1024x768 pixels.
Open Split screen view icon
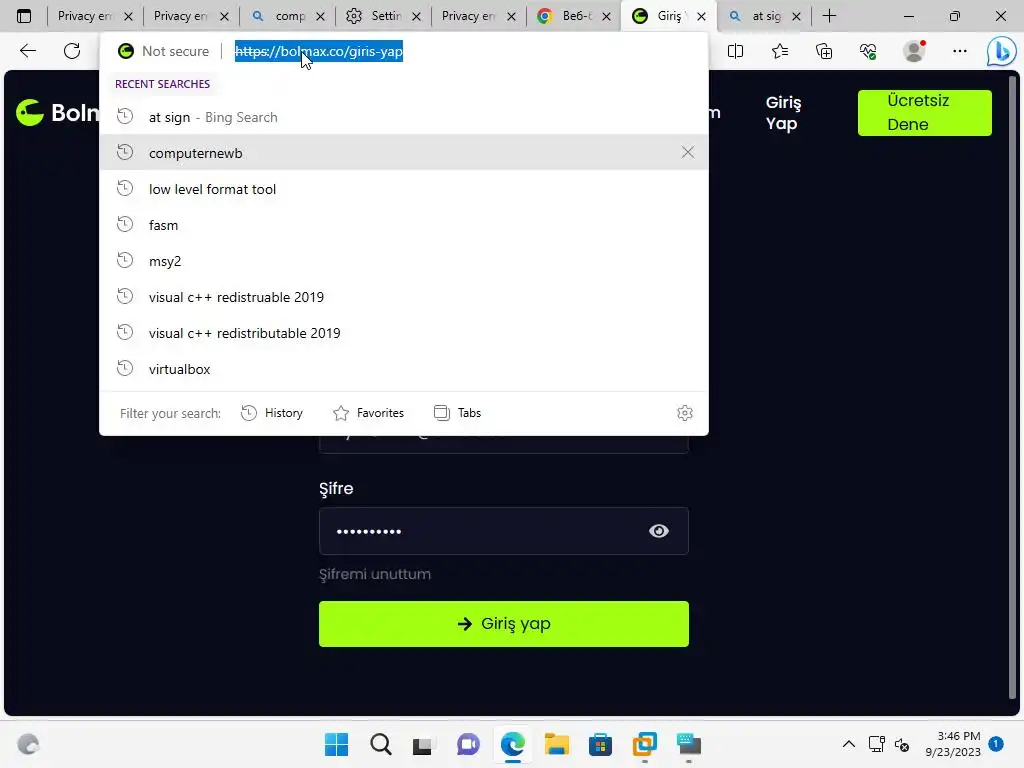click(735, 51)
